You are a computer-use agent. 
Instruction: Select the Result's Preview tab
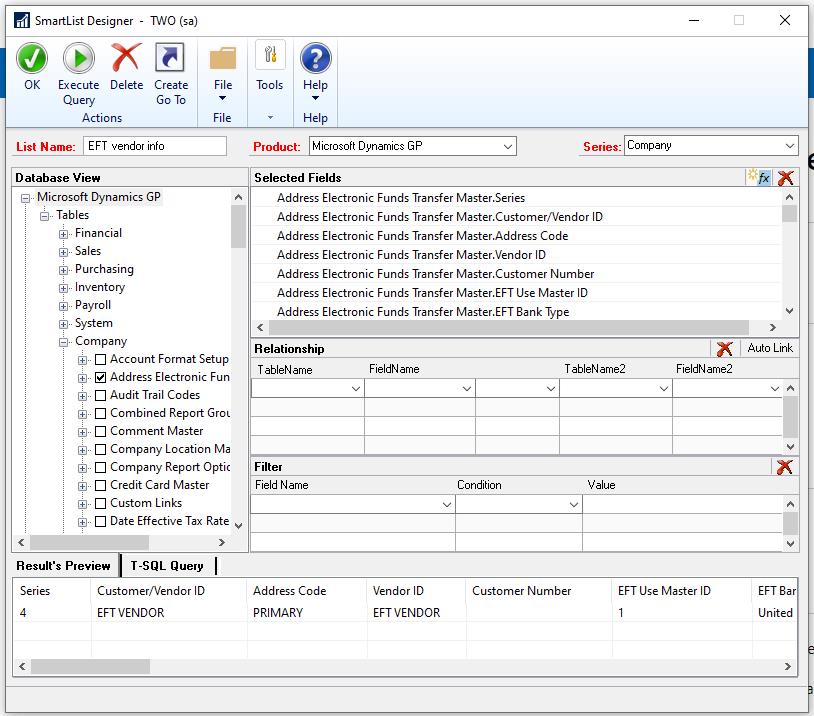[x=64, y=565]
